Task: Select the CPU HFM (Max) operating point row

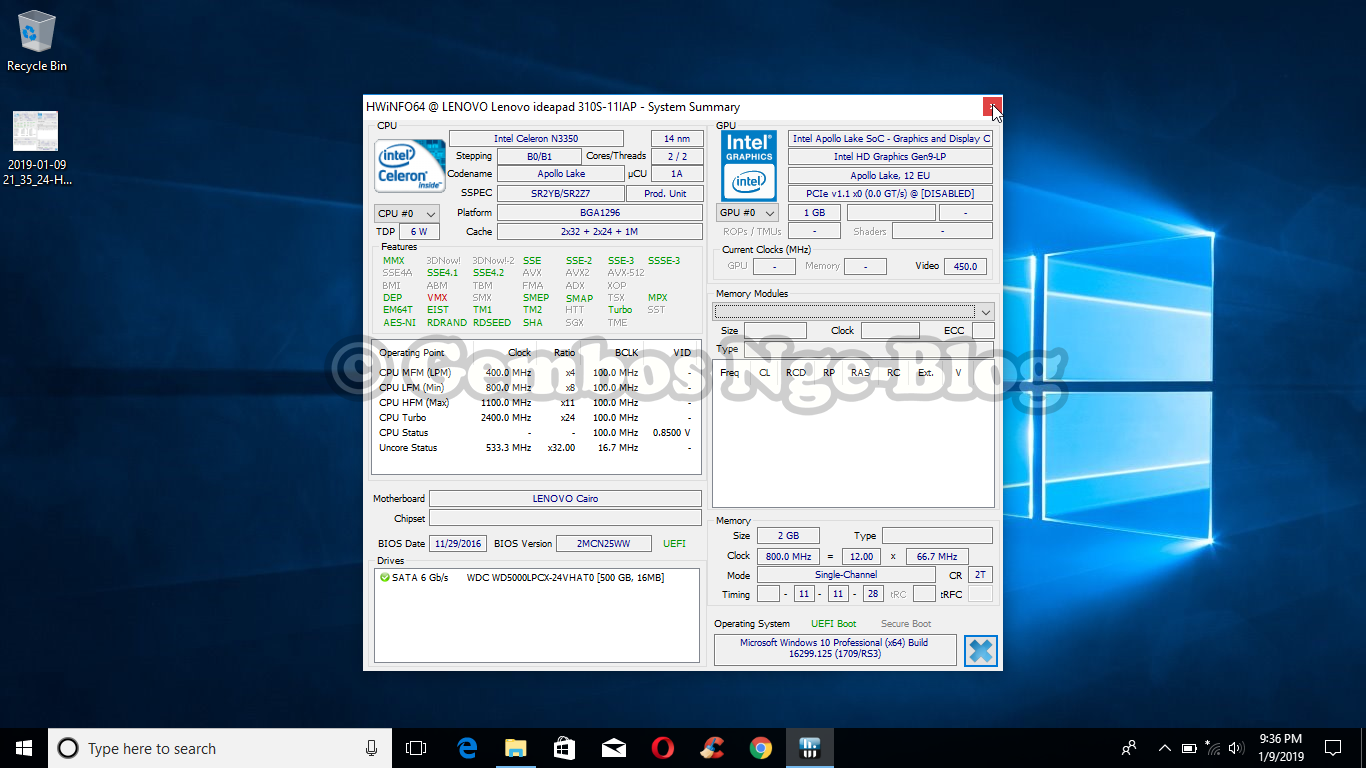Action: click(535, 403)
